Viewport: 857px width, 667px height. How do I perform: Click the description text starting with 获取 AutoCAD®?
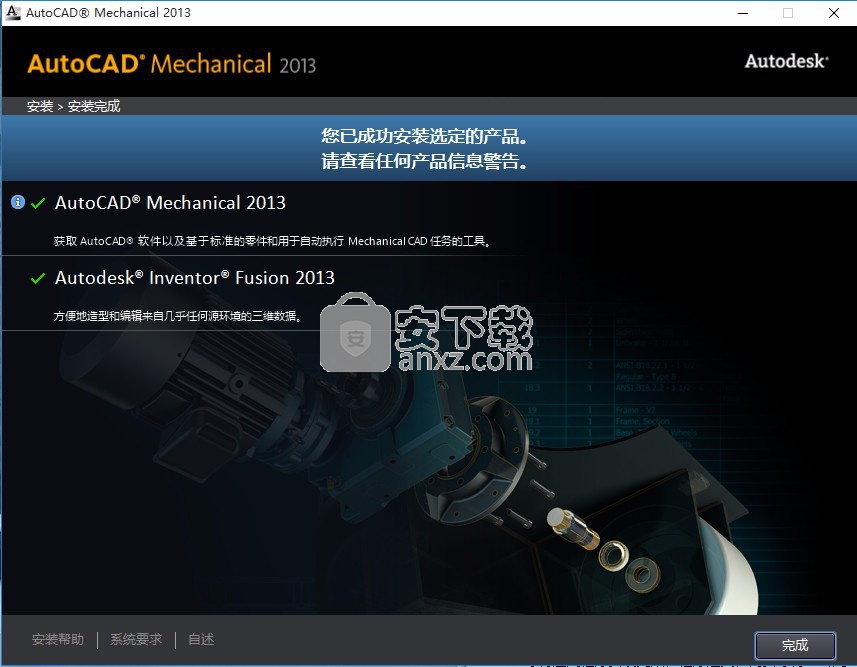click(x=272, y=241)
